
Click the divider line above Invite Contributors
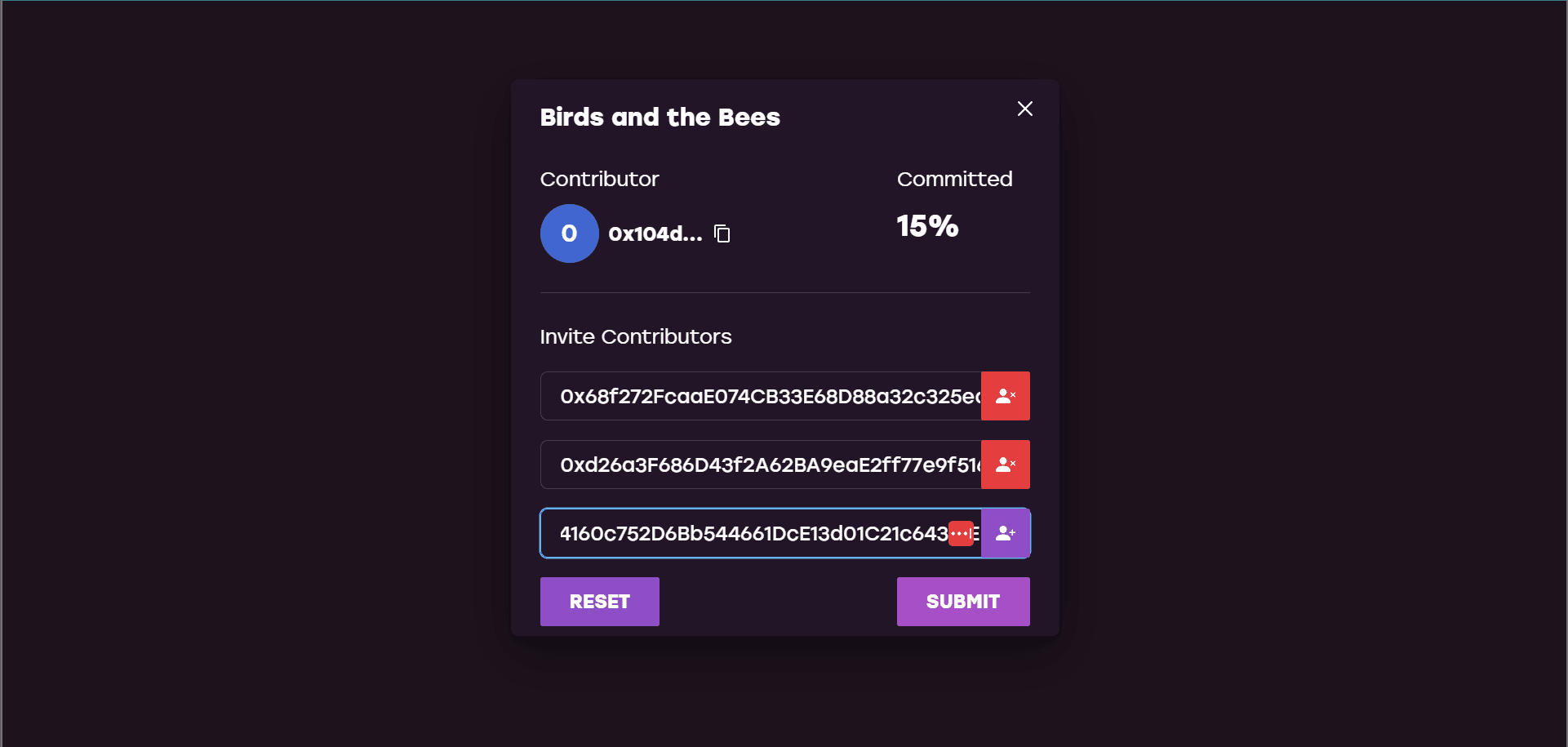(784, 292)
